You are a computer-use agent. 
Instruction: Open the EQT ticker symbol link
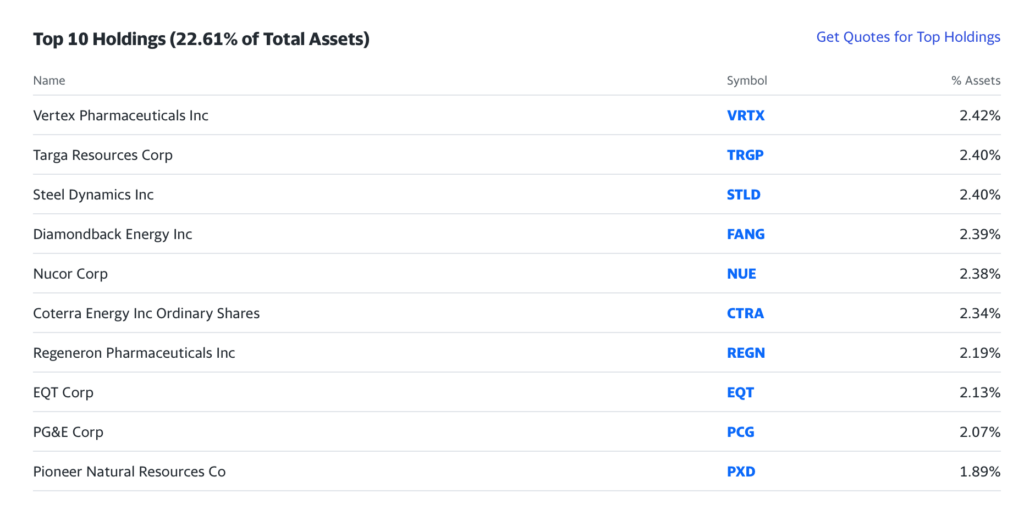(x=740, y=393)
